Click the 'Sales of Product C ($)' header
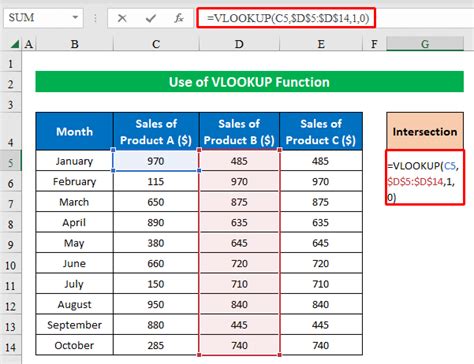Image resolution: width=474 pixels, height=364 pixels. [x=321, y=131]
